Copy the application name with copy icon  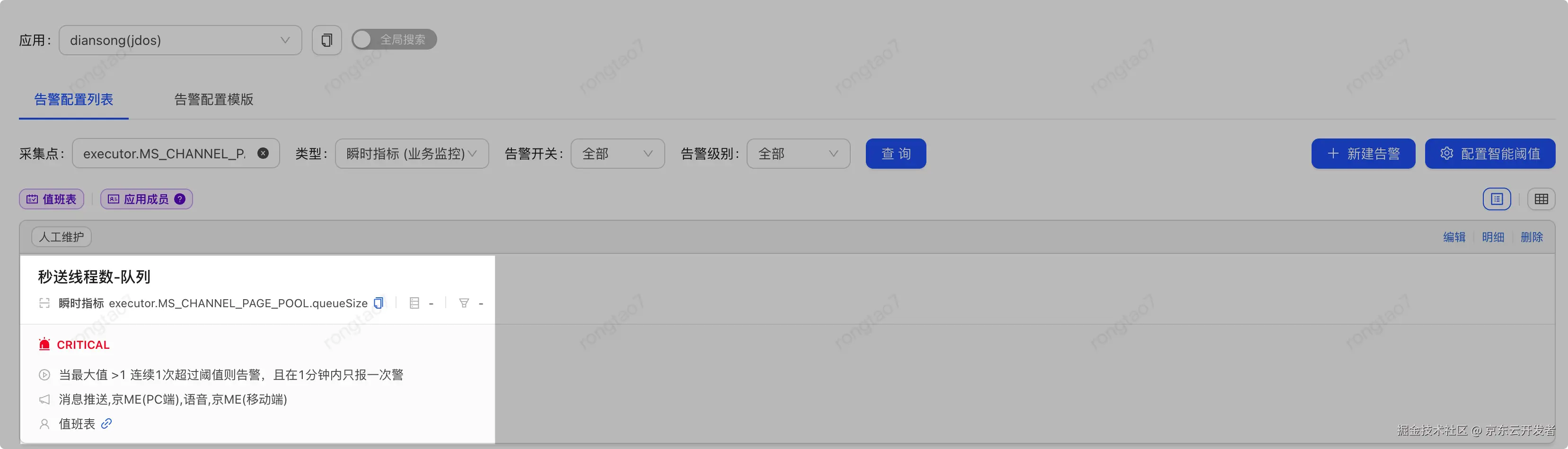click(327, 40)
